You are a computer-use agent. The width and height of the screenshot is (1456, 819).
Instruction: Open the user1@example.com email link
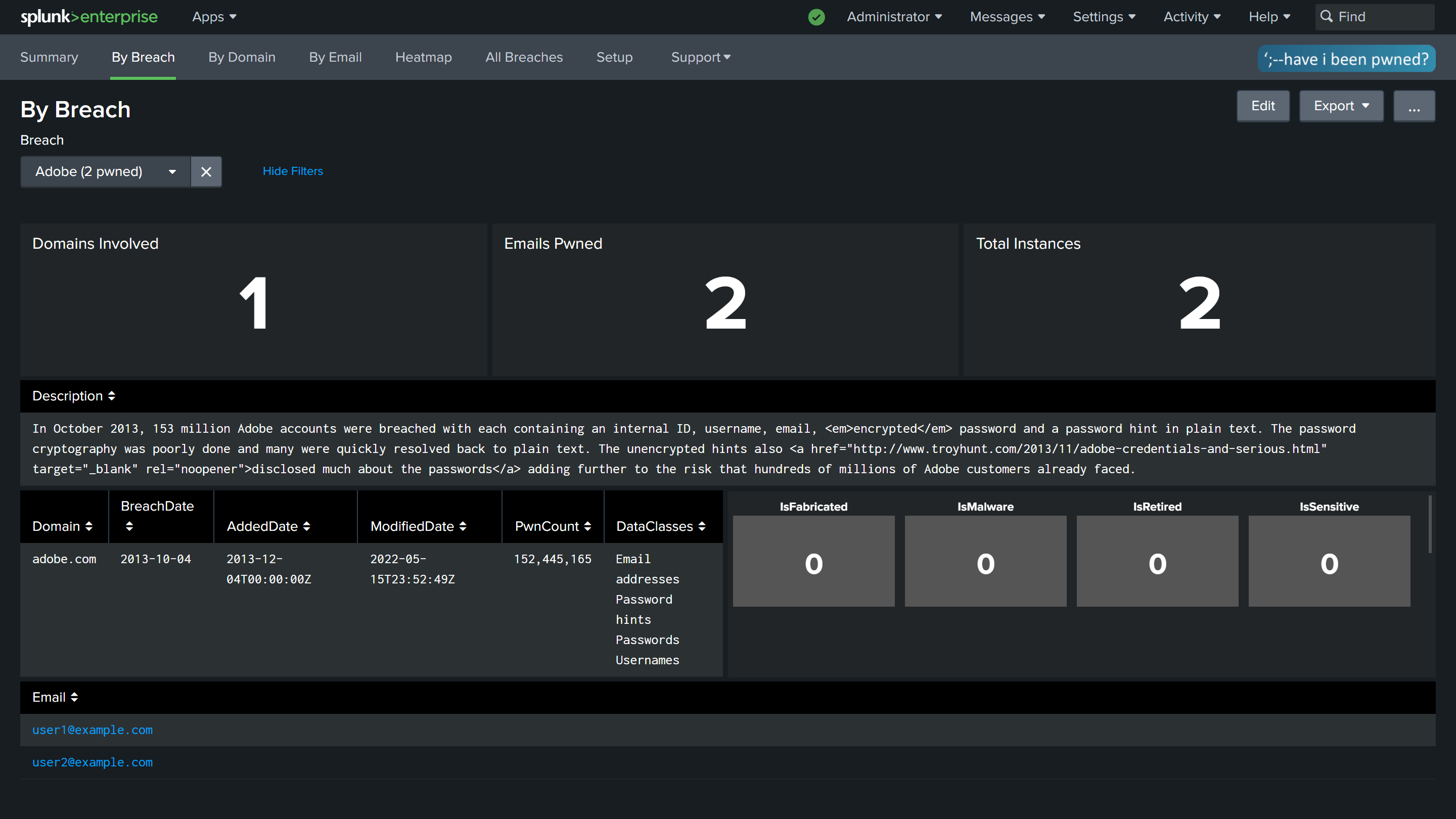pos(92,730)
